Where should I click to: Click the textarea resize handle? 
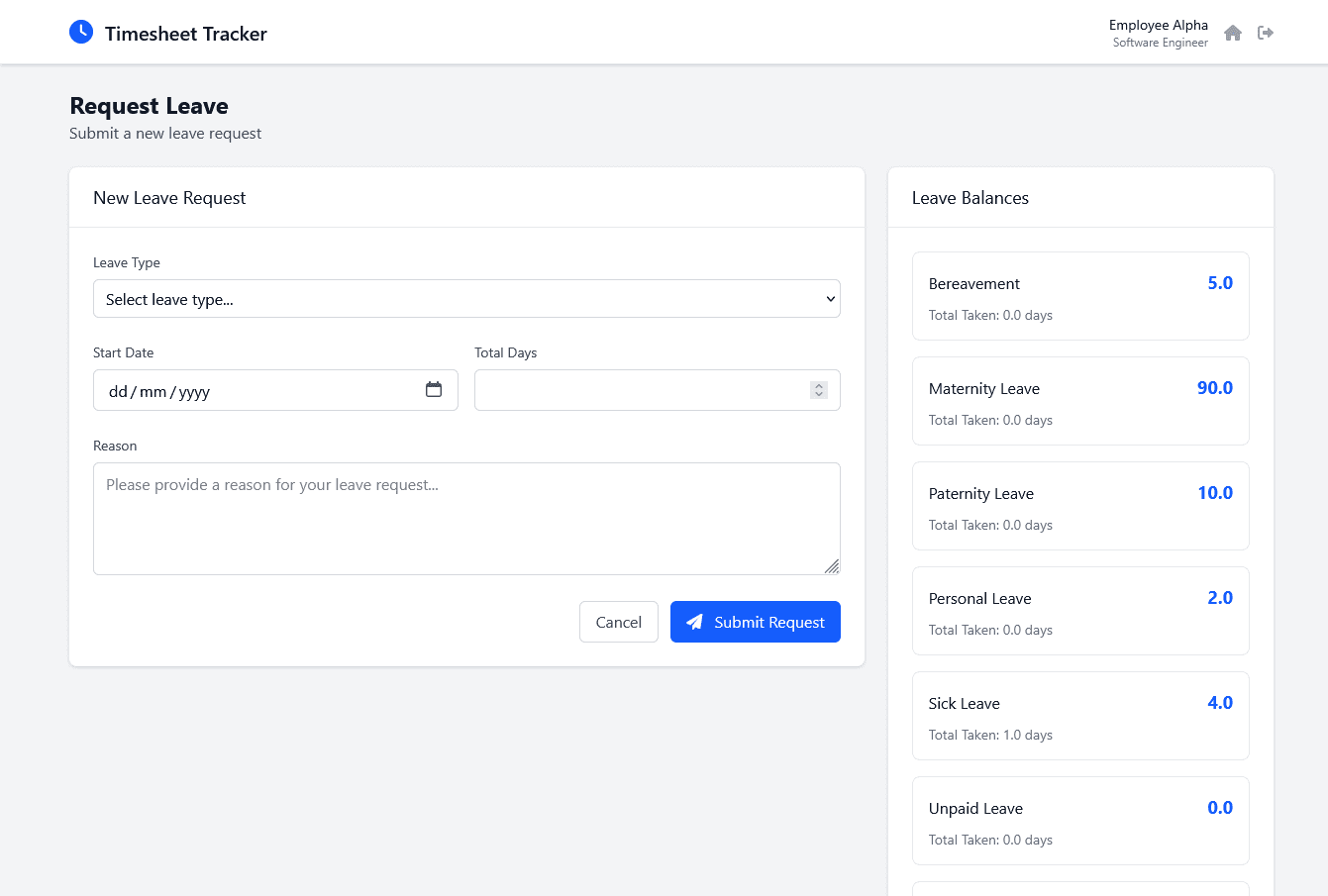(x=833, y=567)
